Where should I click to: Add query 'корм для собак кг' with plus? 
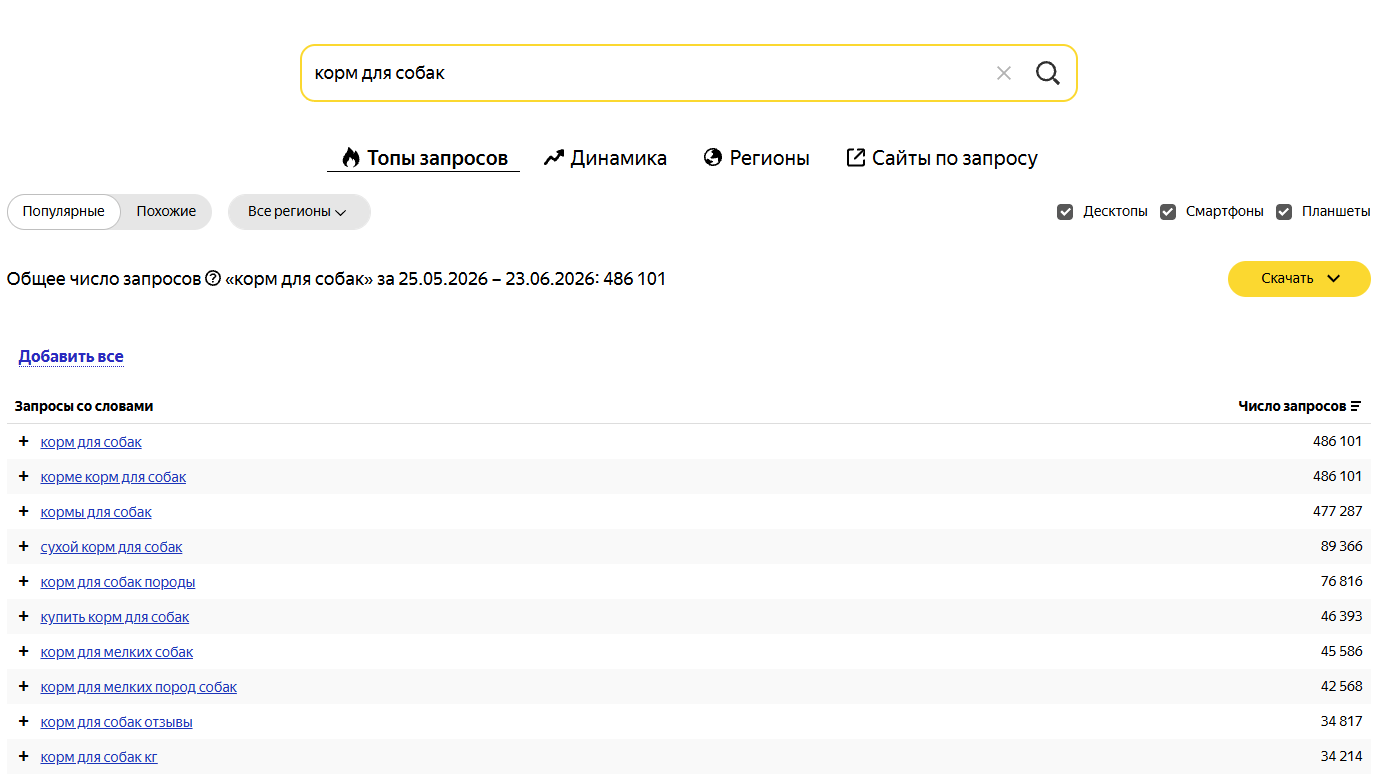(x=24, y=756)
